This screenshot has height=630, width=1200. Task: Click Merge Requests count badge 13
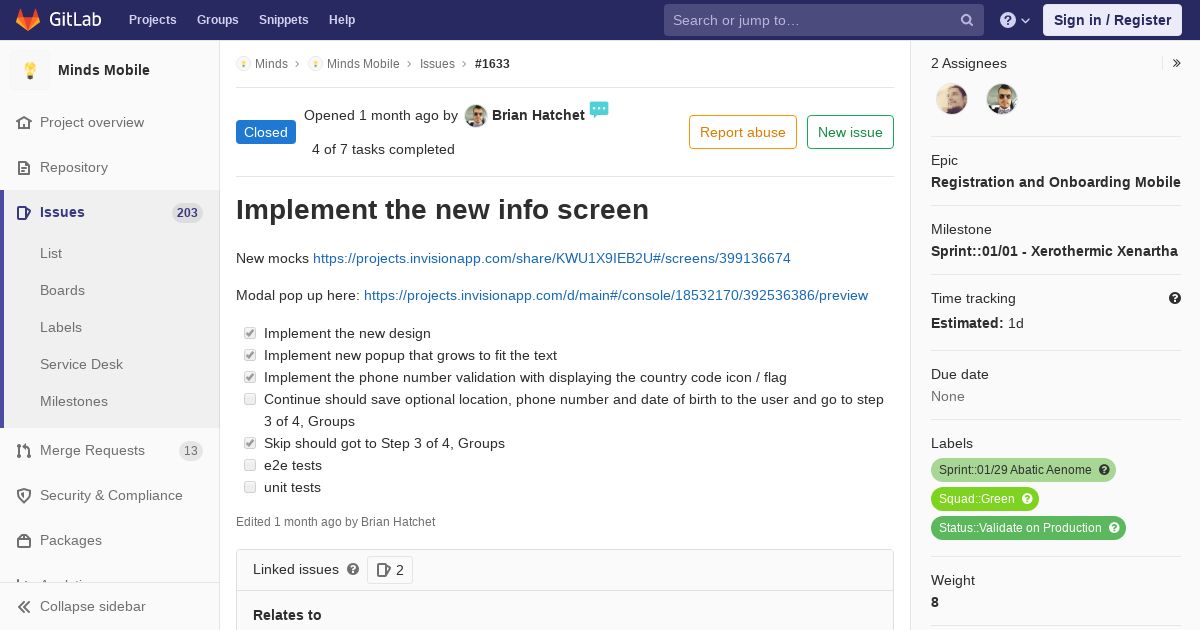click(191, 451)
